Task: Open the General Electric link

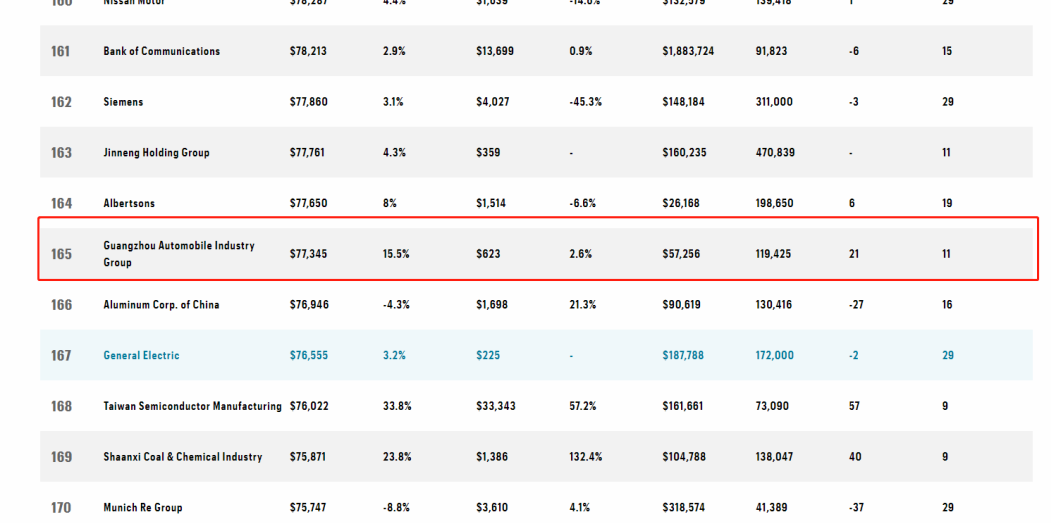Action: tap(141, 355)
